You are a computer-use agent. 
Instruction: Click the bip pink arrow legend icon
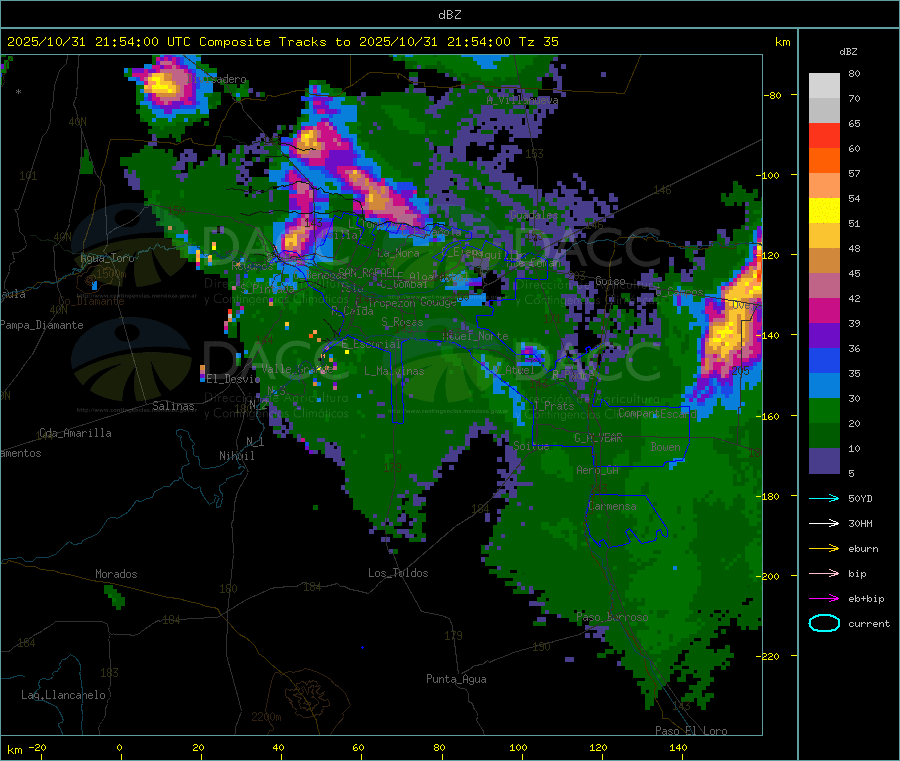pyautogui.click(x=824, y=573)
